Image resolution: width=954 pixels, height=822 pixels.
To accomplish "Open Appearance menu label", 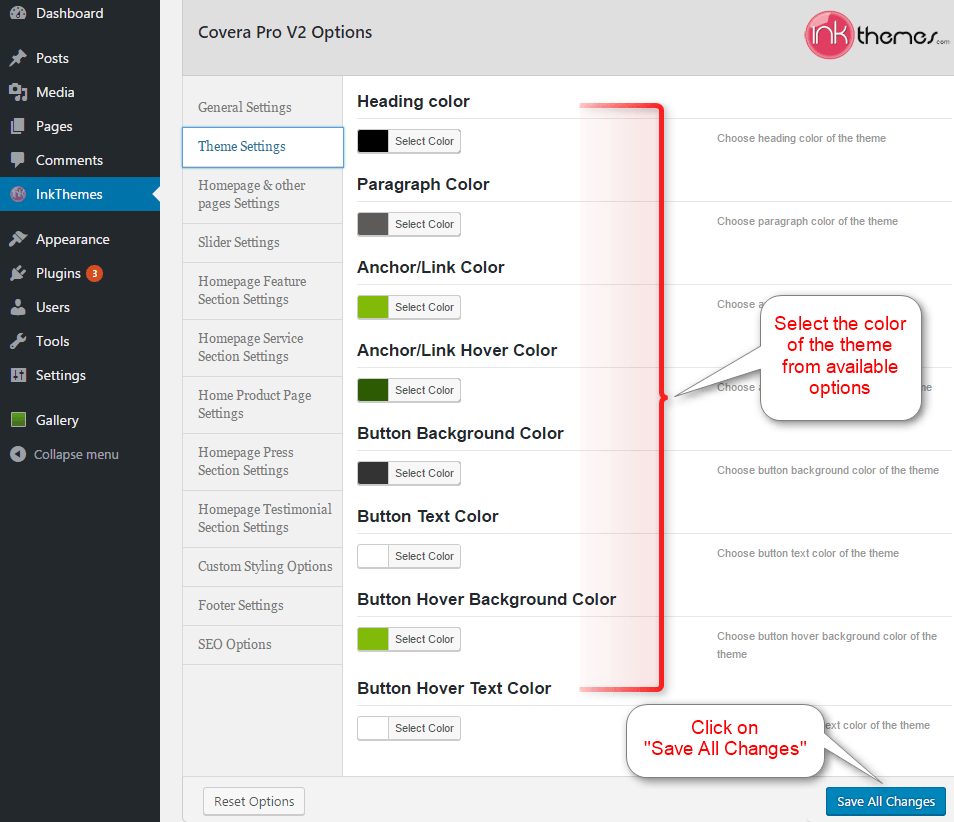I will tap(72, 240).
